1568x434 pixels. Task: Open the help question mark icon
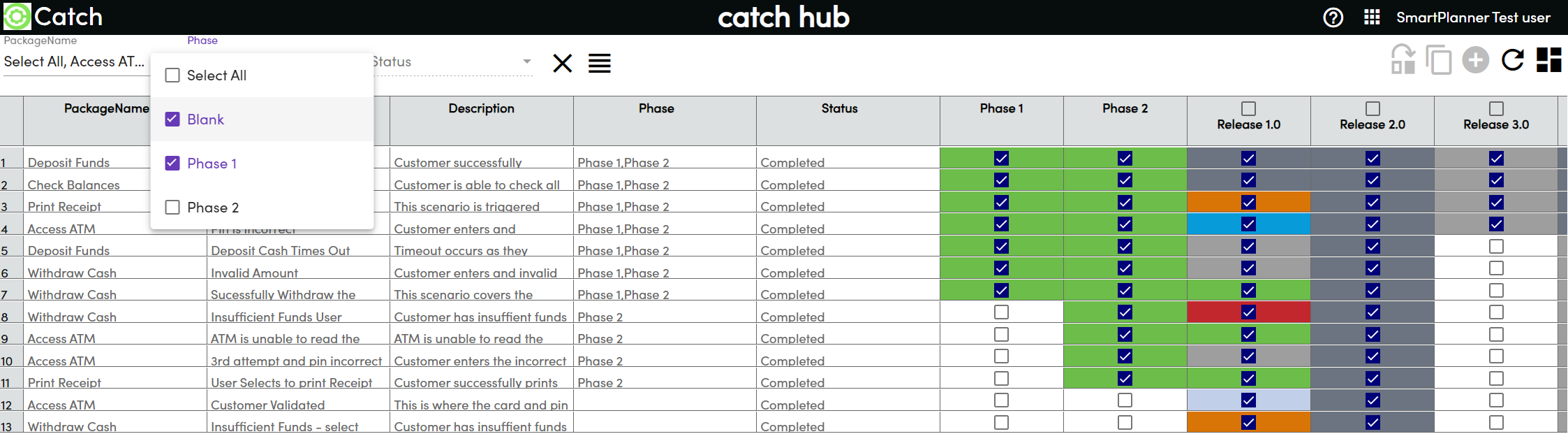point(1333,17)
